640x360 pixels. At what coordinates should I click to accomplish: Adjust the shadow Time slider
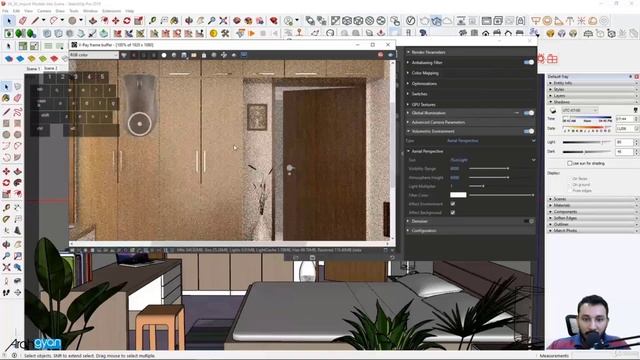[587, 119]
